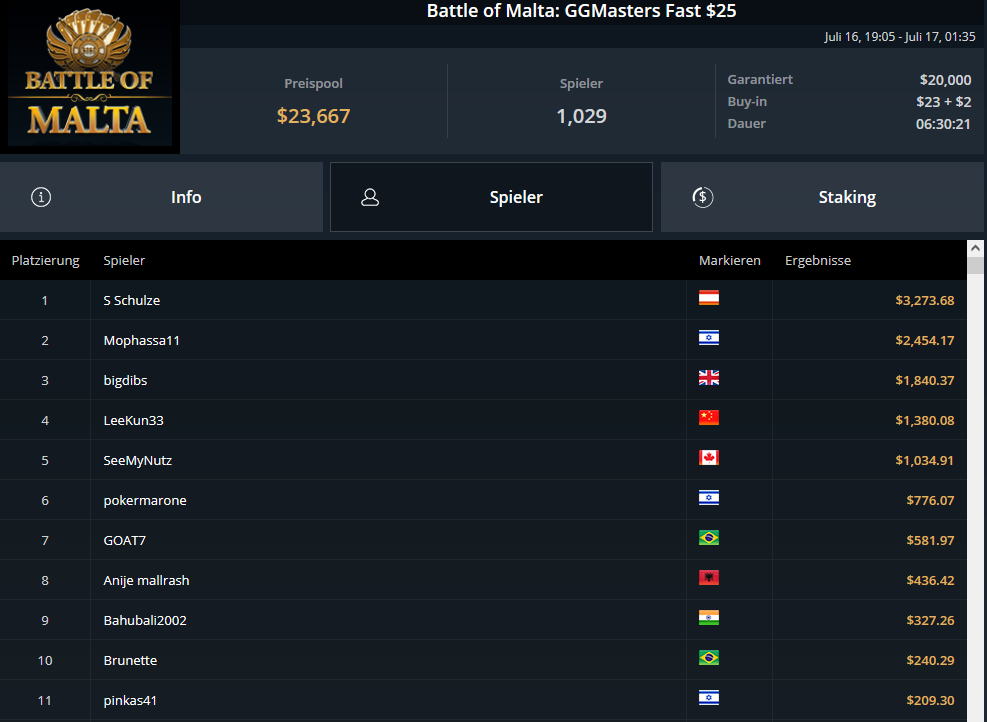Screen dimensions: 987x722
Task: Select player bigdibs
Action: tap(125, 380)
